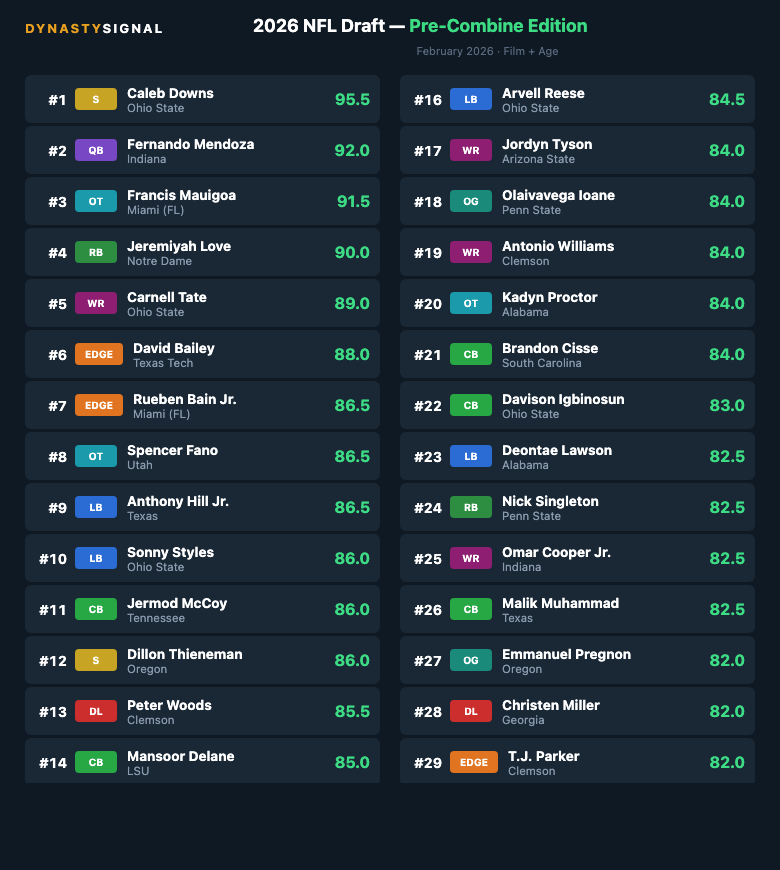
Task: Click the DynastySignal logo
Action: point(93,29)
